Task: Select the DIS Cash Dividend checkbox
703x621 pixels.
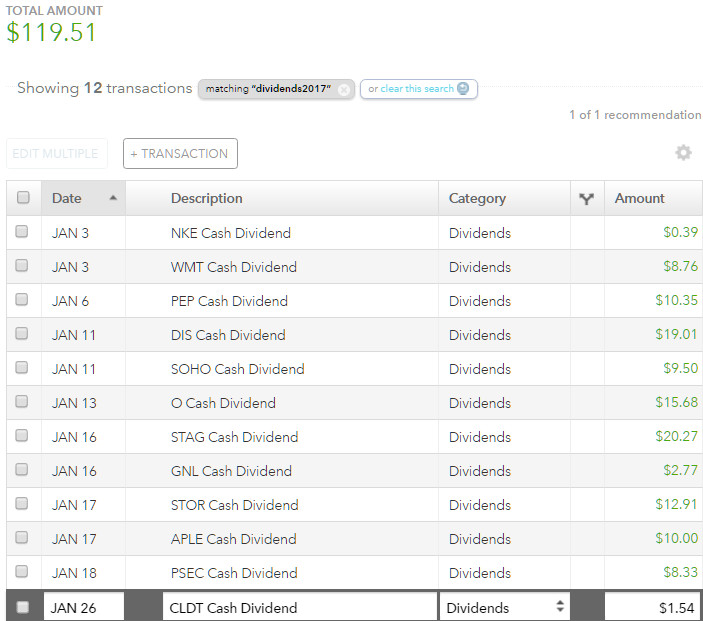Action: pyautogui.click(x=22, y=334)
